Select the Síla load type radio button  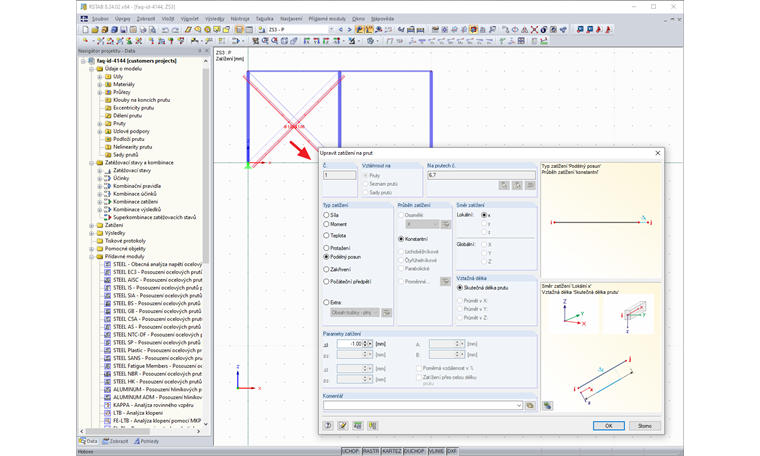(326, 215)
